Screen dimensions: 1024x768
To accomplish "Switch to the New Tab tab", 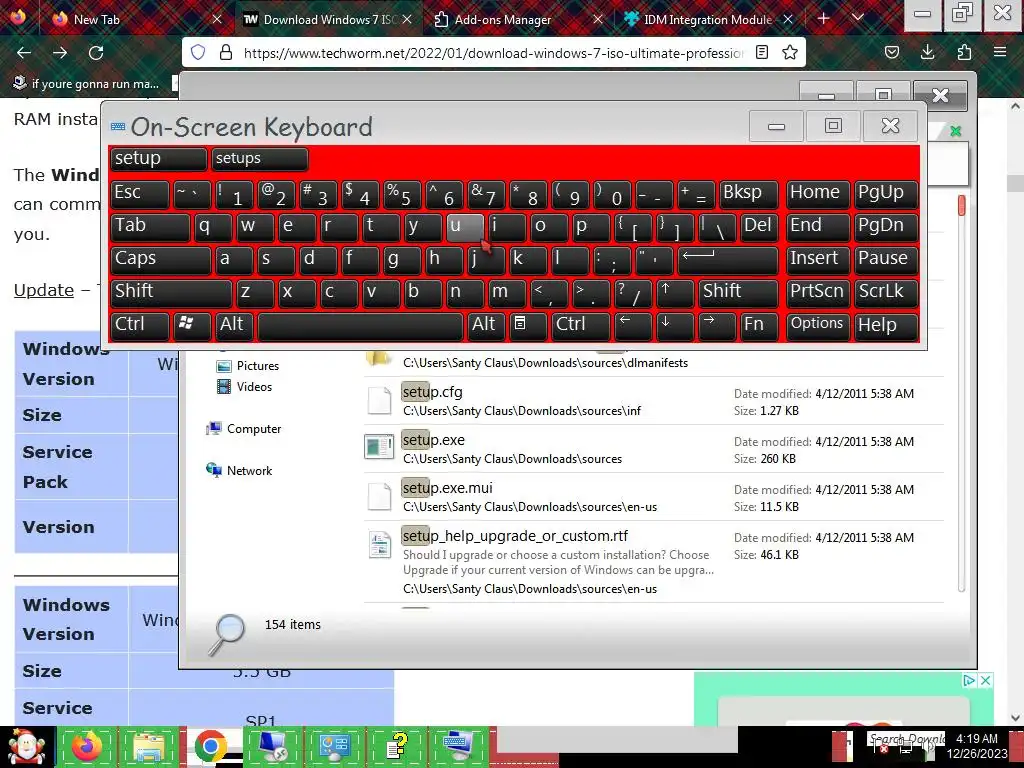I will coord(137,20).
